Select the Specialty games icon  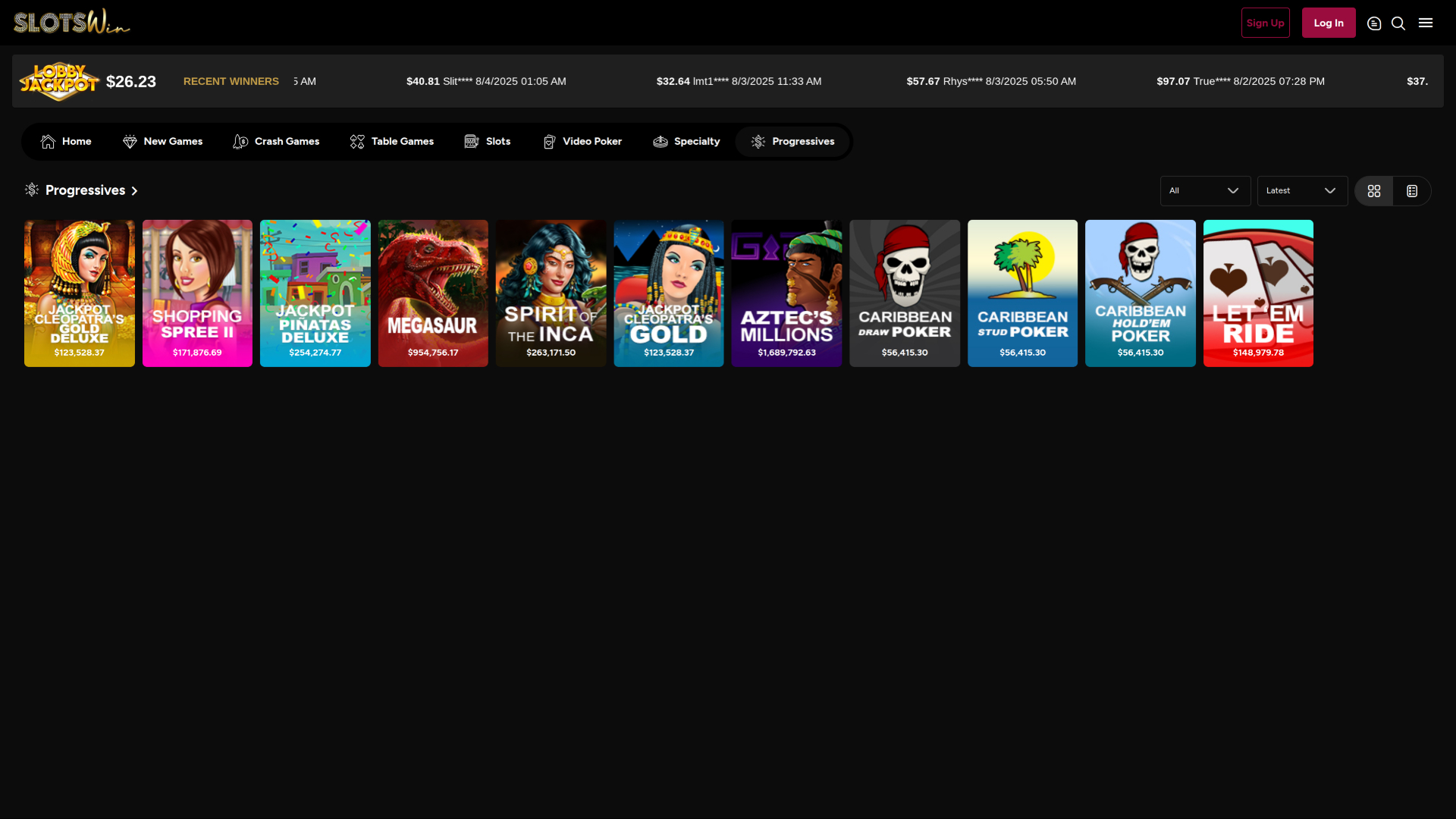(659, 141)
